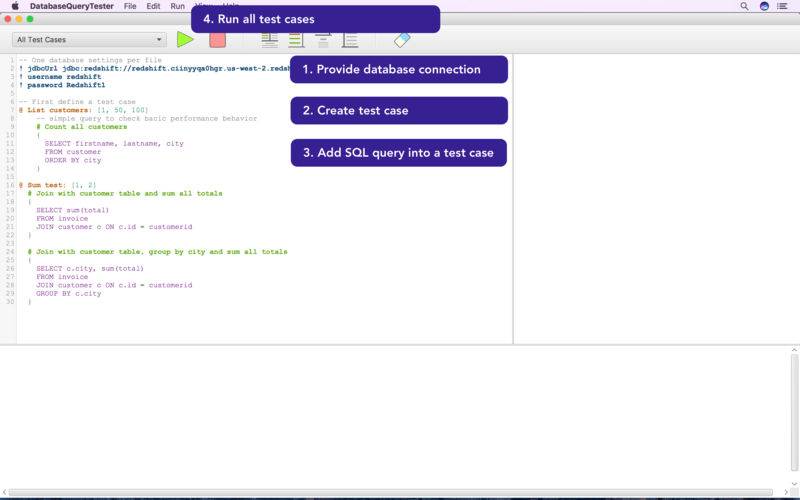
Task: Open the Notification Center list icon
Action: [782, 6]
